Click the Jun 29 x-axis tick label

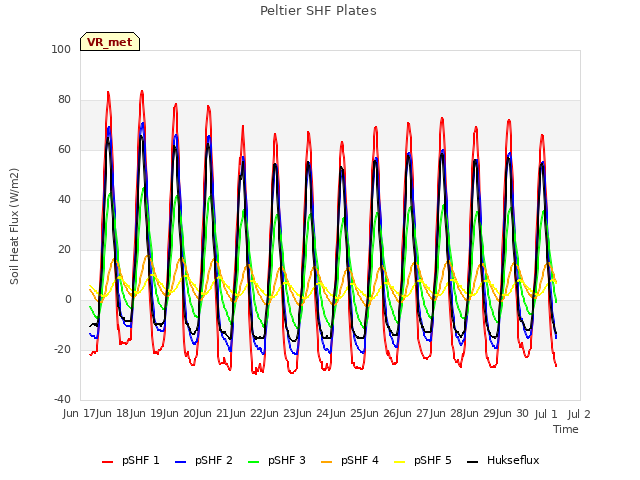coord(481,413)
